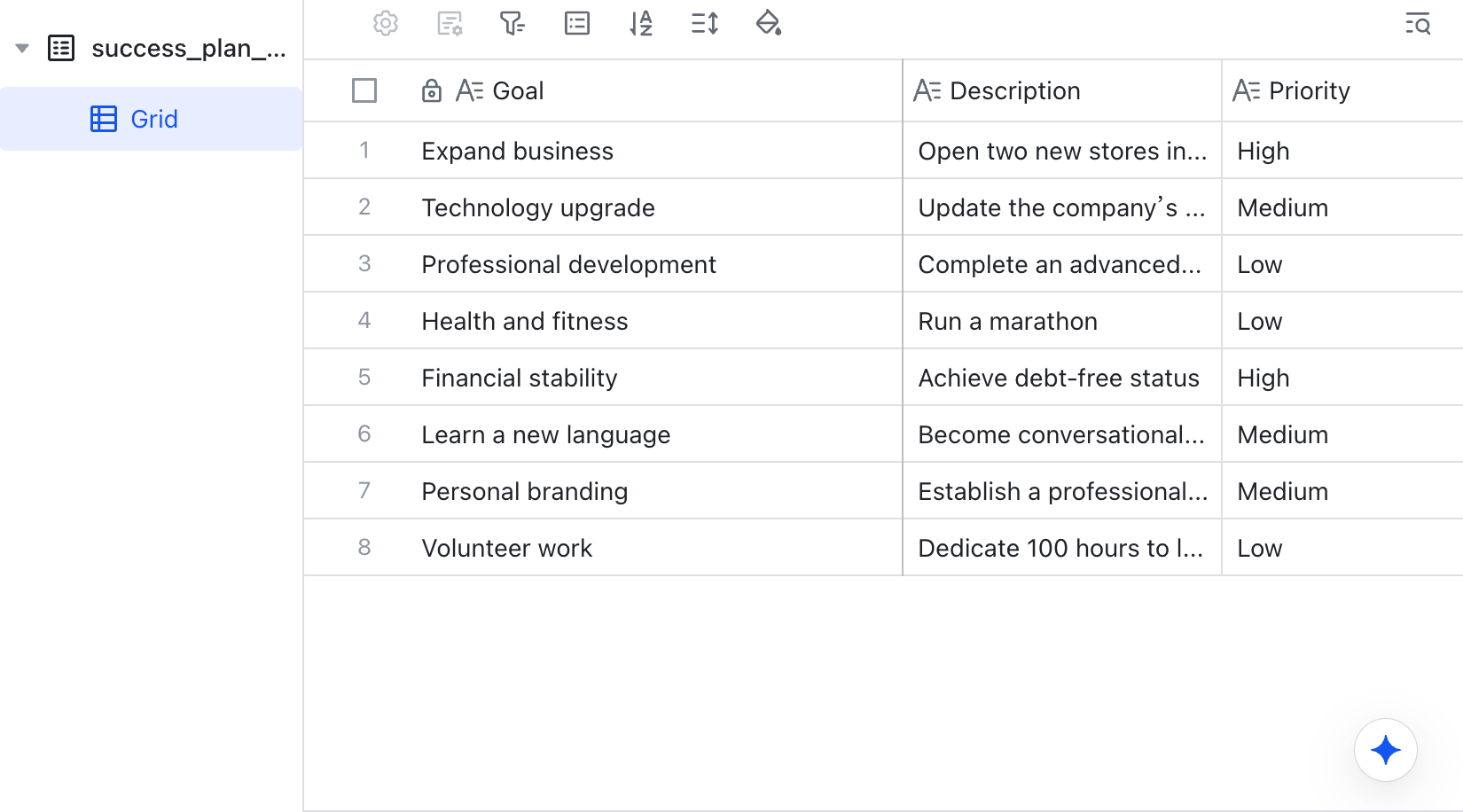Collapse the success_plan table expander arrow
This screenshot has height=812, width=1463.
click(x=23, y=48)
